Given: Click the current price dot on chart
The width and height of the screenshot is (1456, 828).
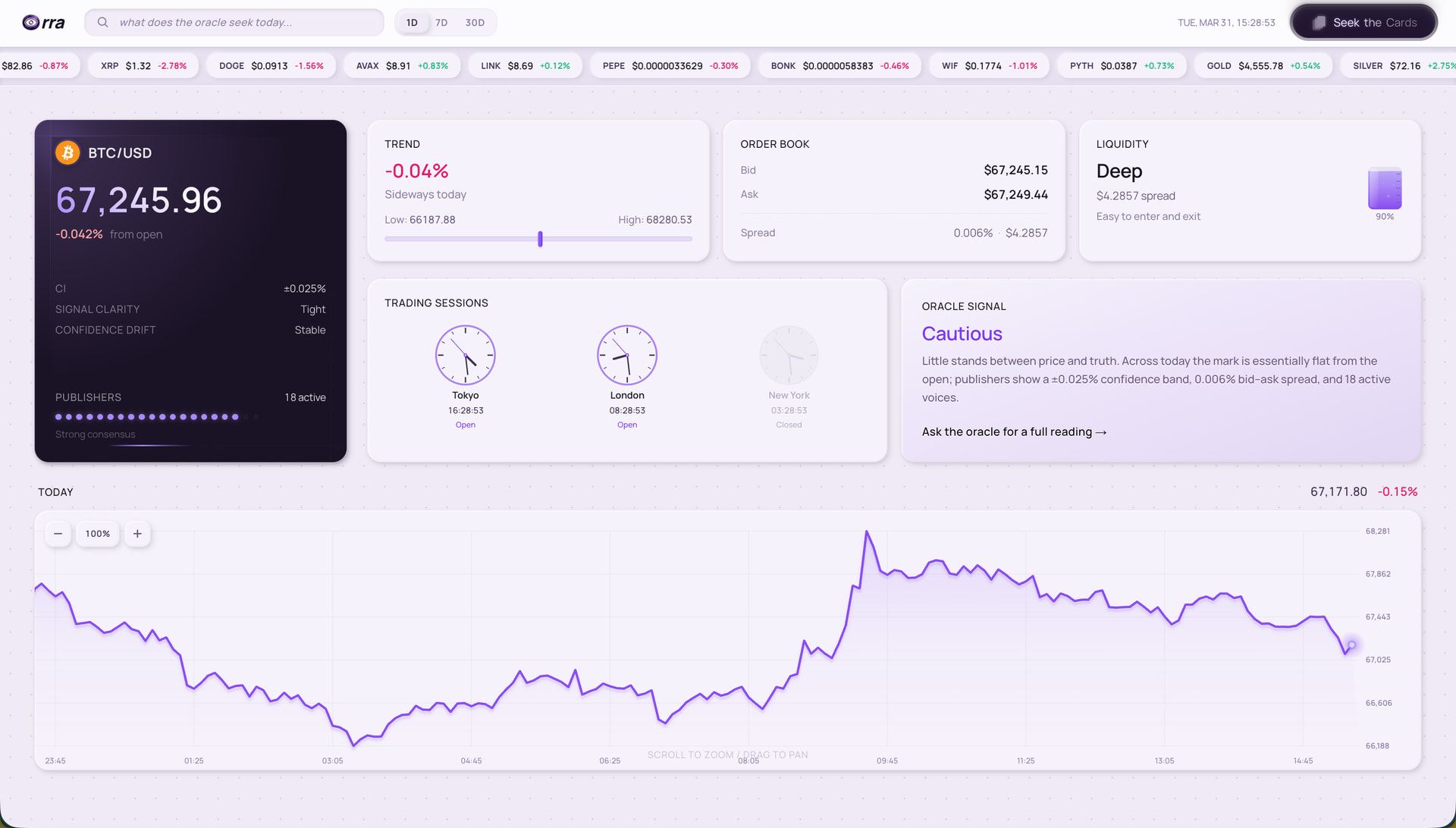Looking at the screenshot, I should pos(1351,645).
